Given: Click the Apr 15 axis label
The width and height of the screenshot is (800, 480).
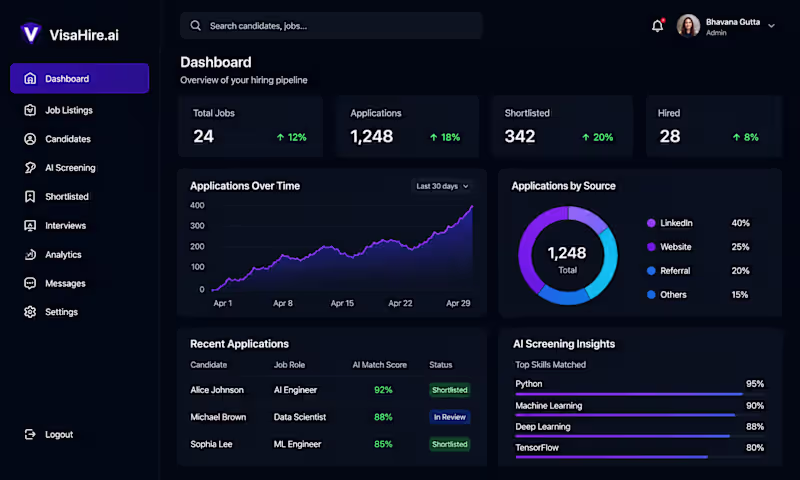Looking at the screenshot, I should click(342, 303).
